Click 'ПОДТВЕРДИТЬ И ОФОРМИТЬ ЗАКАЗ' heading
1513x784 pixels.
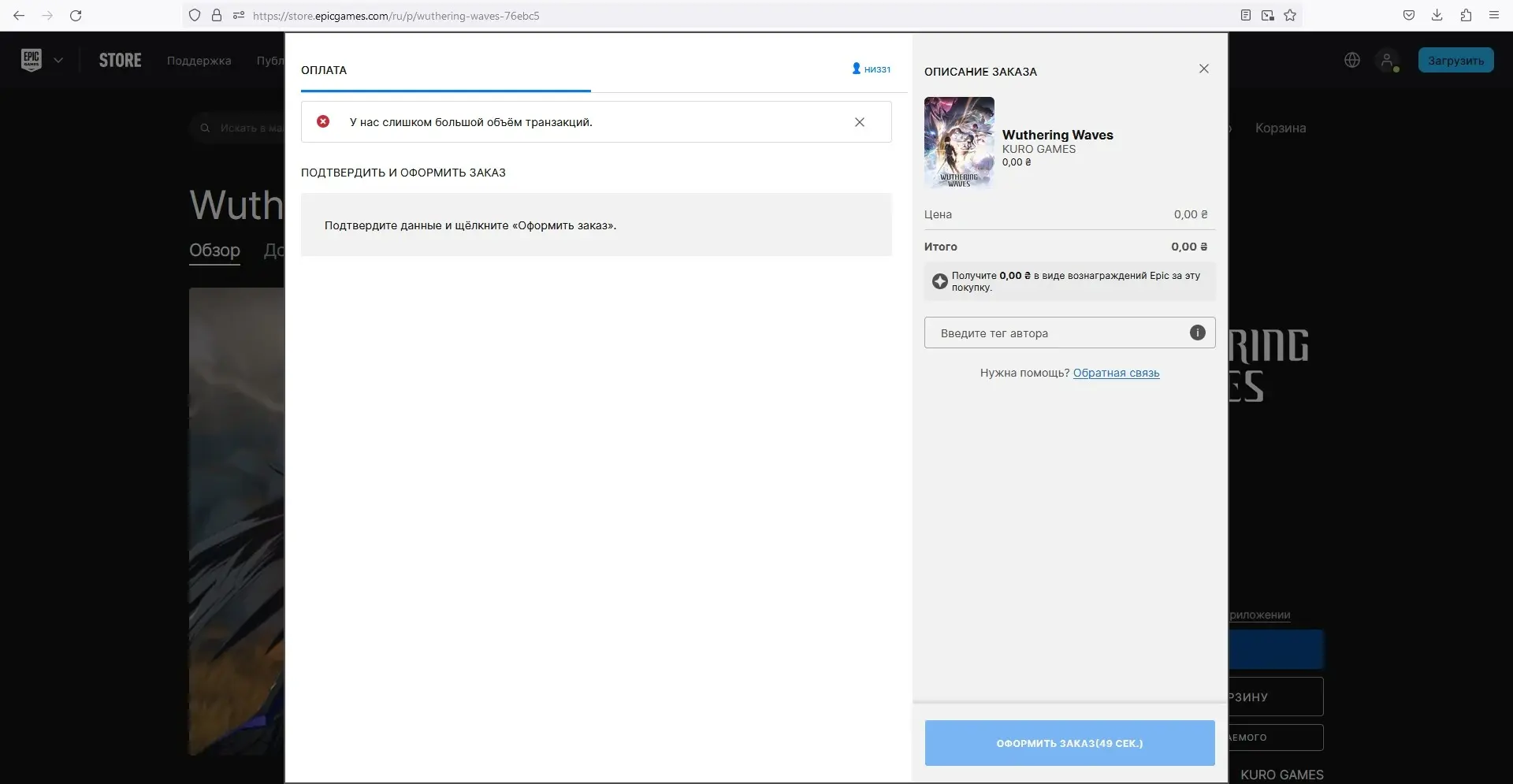point(403,173)
